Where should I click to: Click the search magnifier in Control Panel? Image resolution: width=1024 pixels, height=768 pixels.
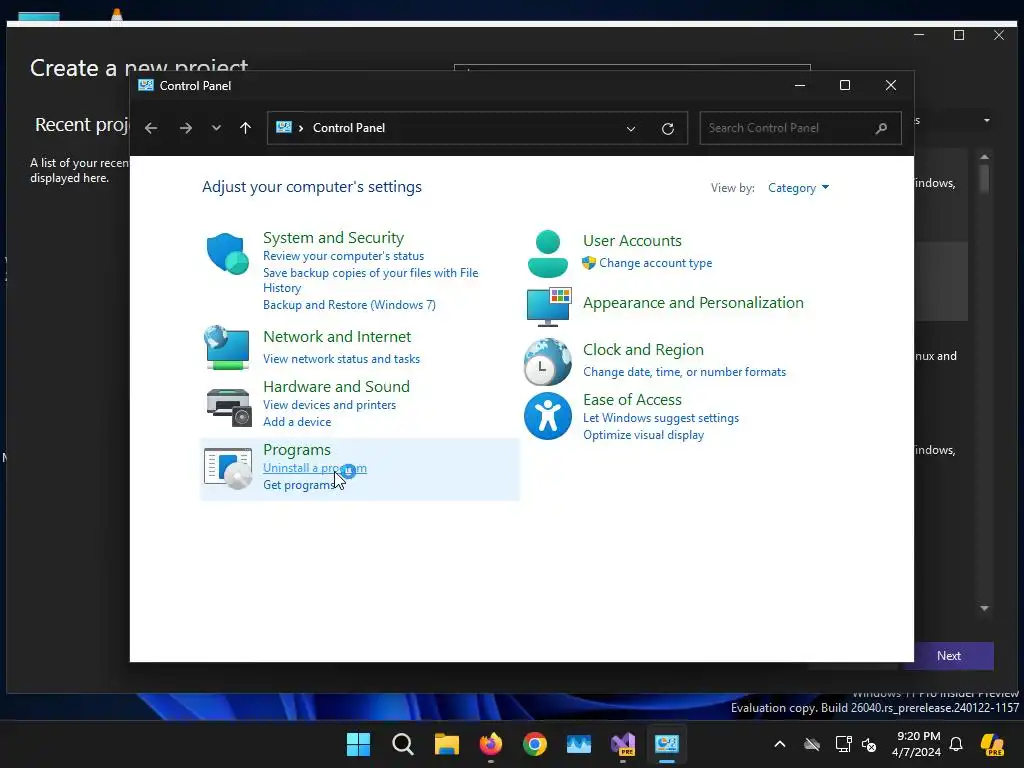tap(881, 128)
